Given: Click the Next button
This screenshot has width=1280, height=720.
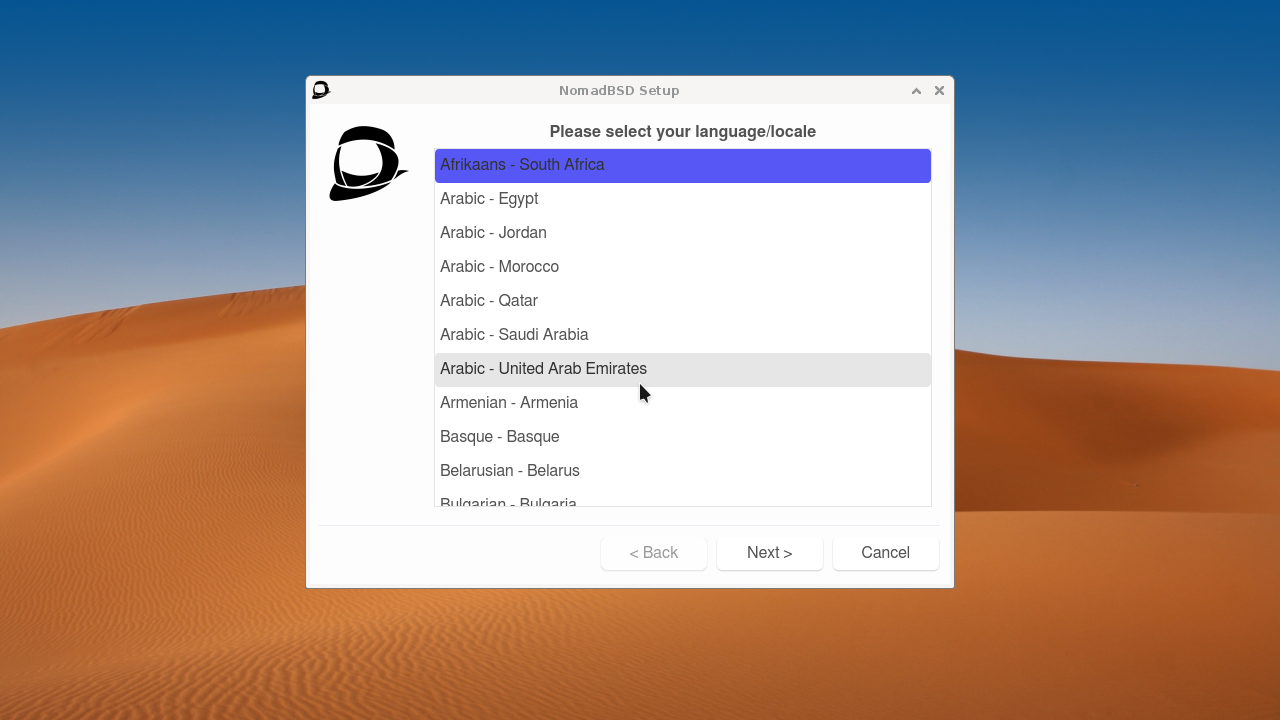Looking at the screenshot, I should point(770,553).
